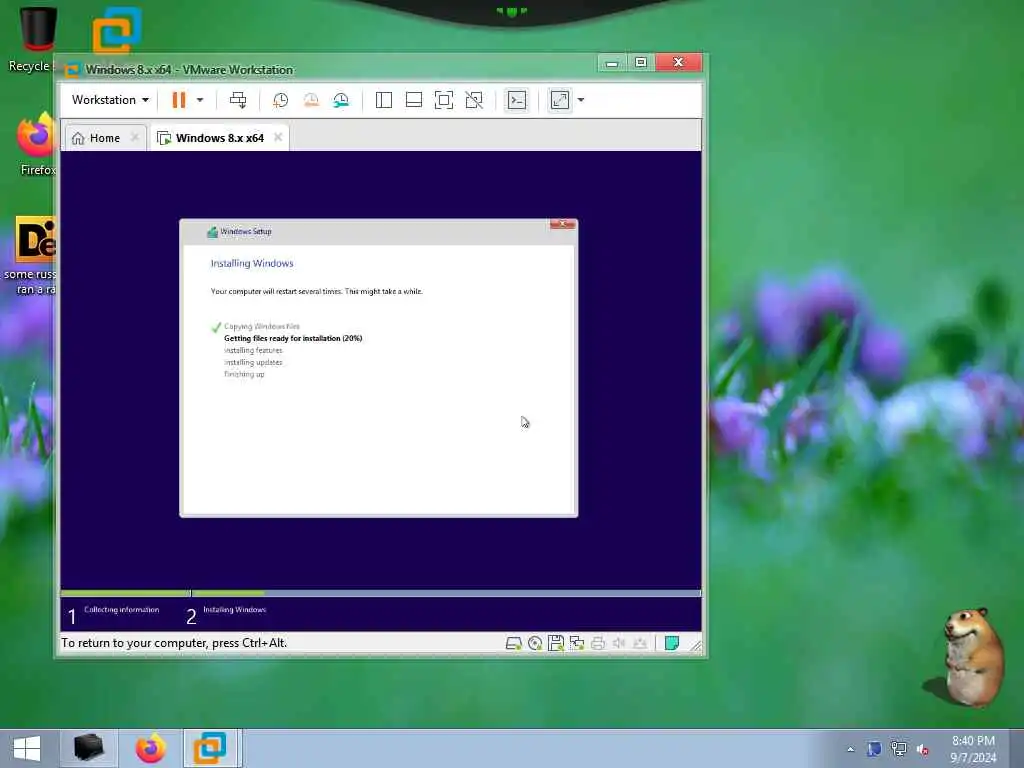Open the Workstation menu
Viewport: 1024px width, 768px height.
[x=110, y=100]
